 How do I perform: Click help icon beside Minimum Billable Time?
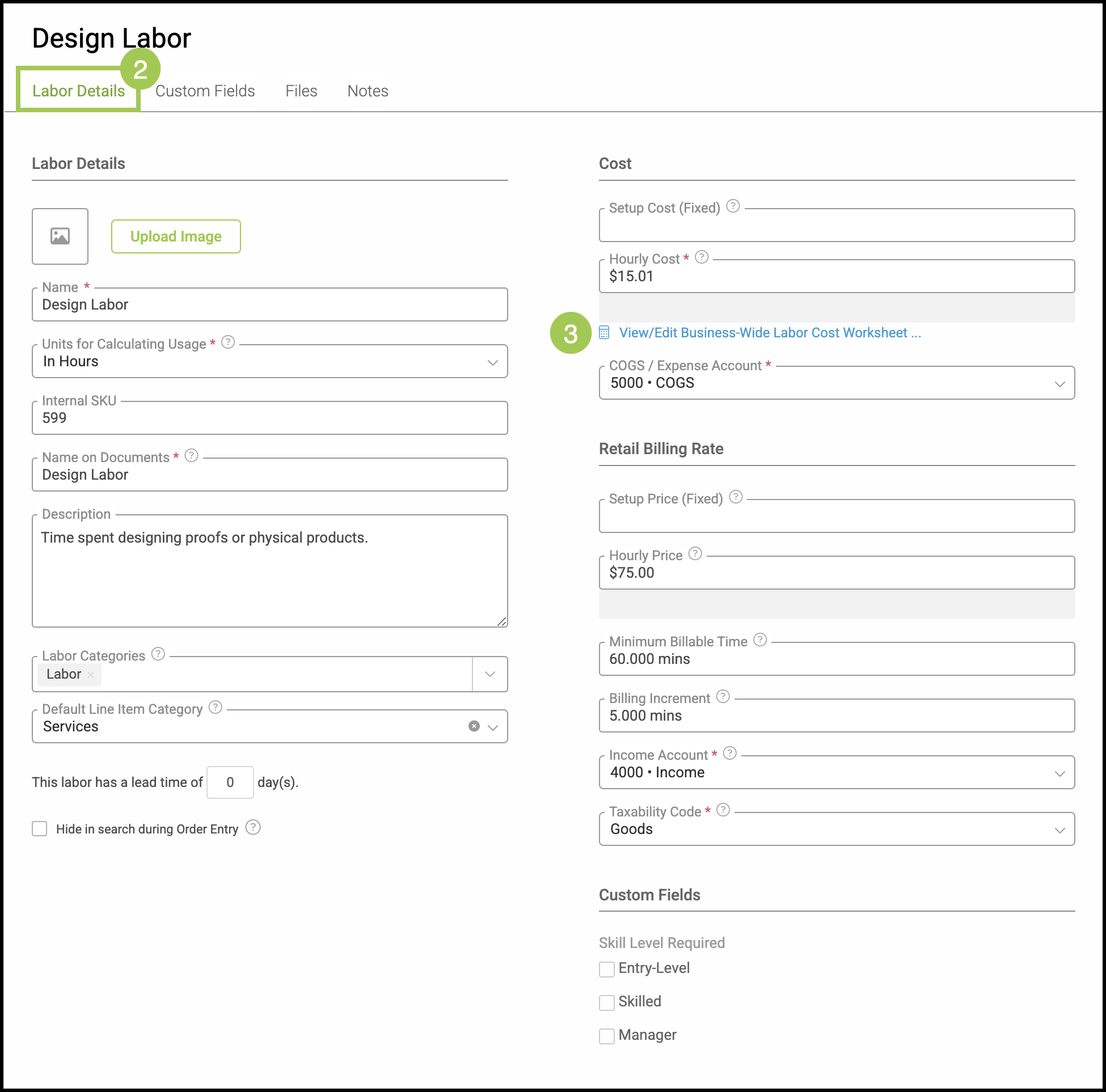(x=759, y=640)
